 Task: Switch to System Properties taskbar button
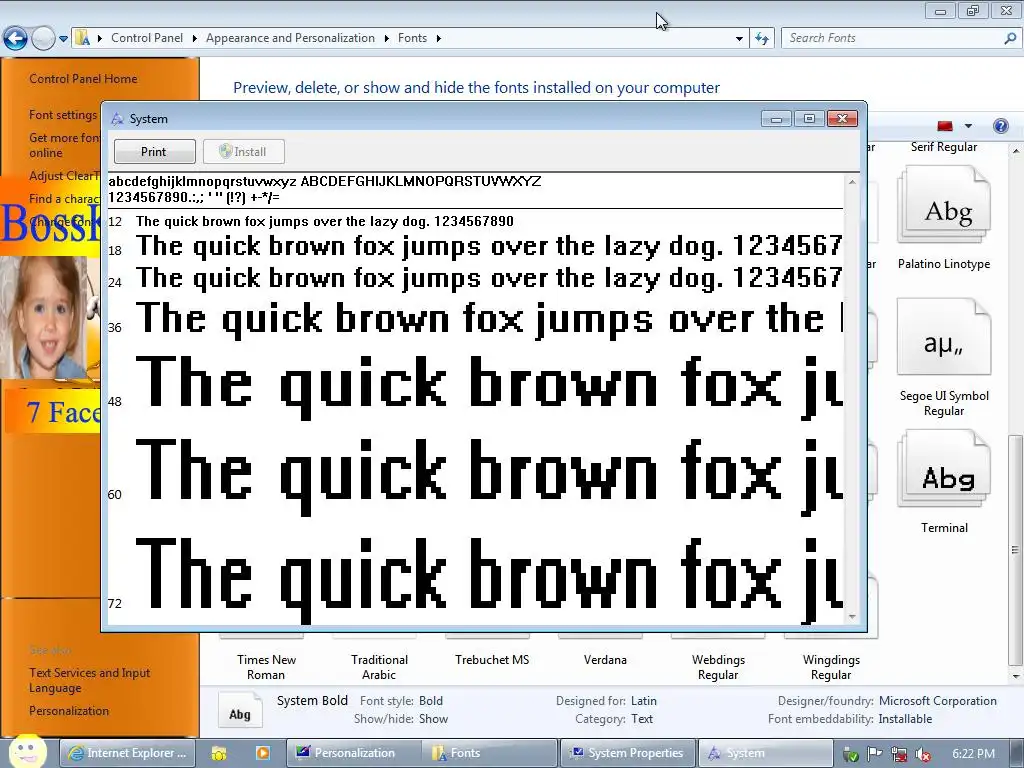(x=628, y=753)
